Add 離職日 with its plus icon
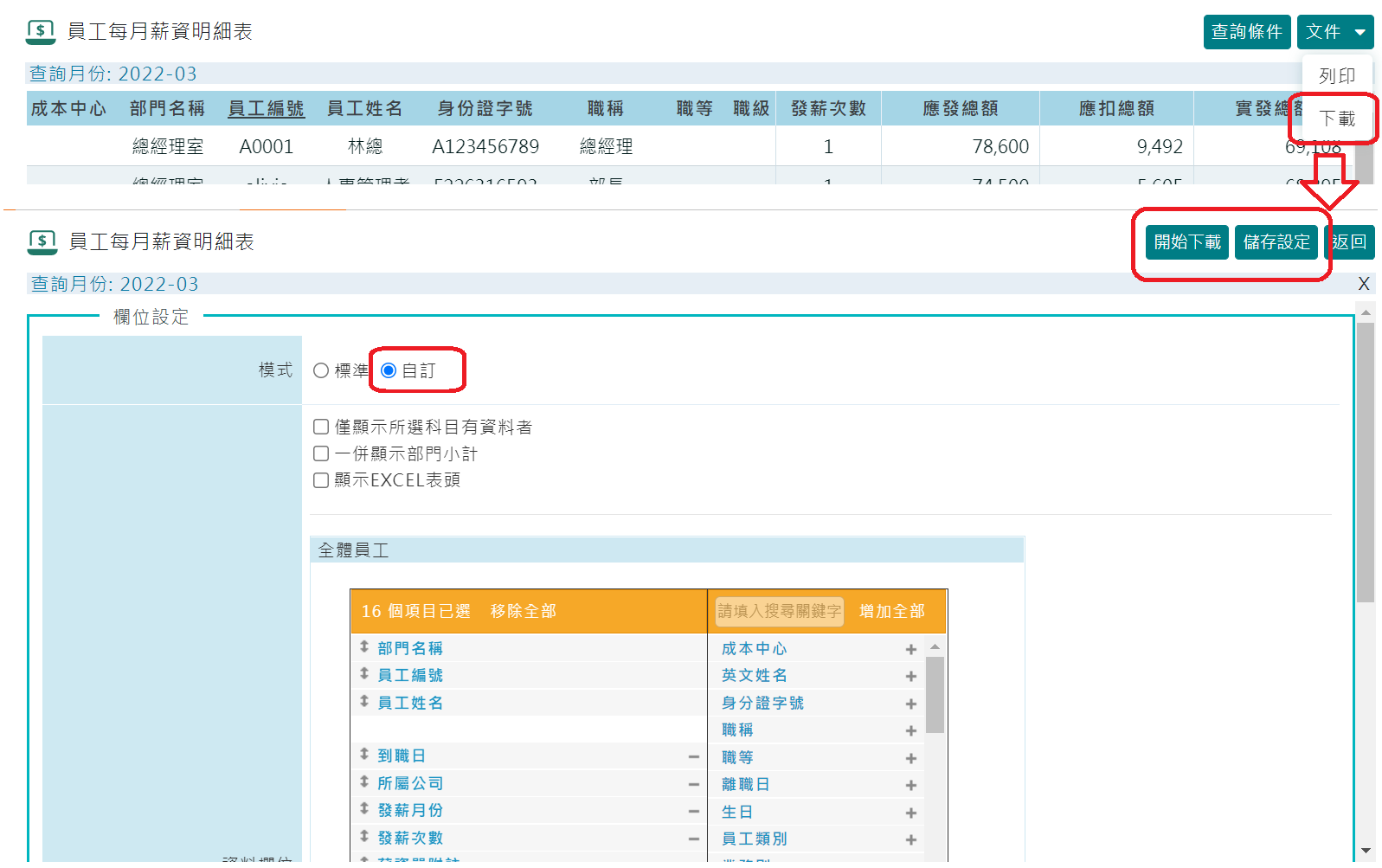 tap(910, 785)
